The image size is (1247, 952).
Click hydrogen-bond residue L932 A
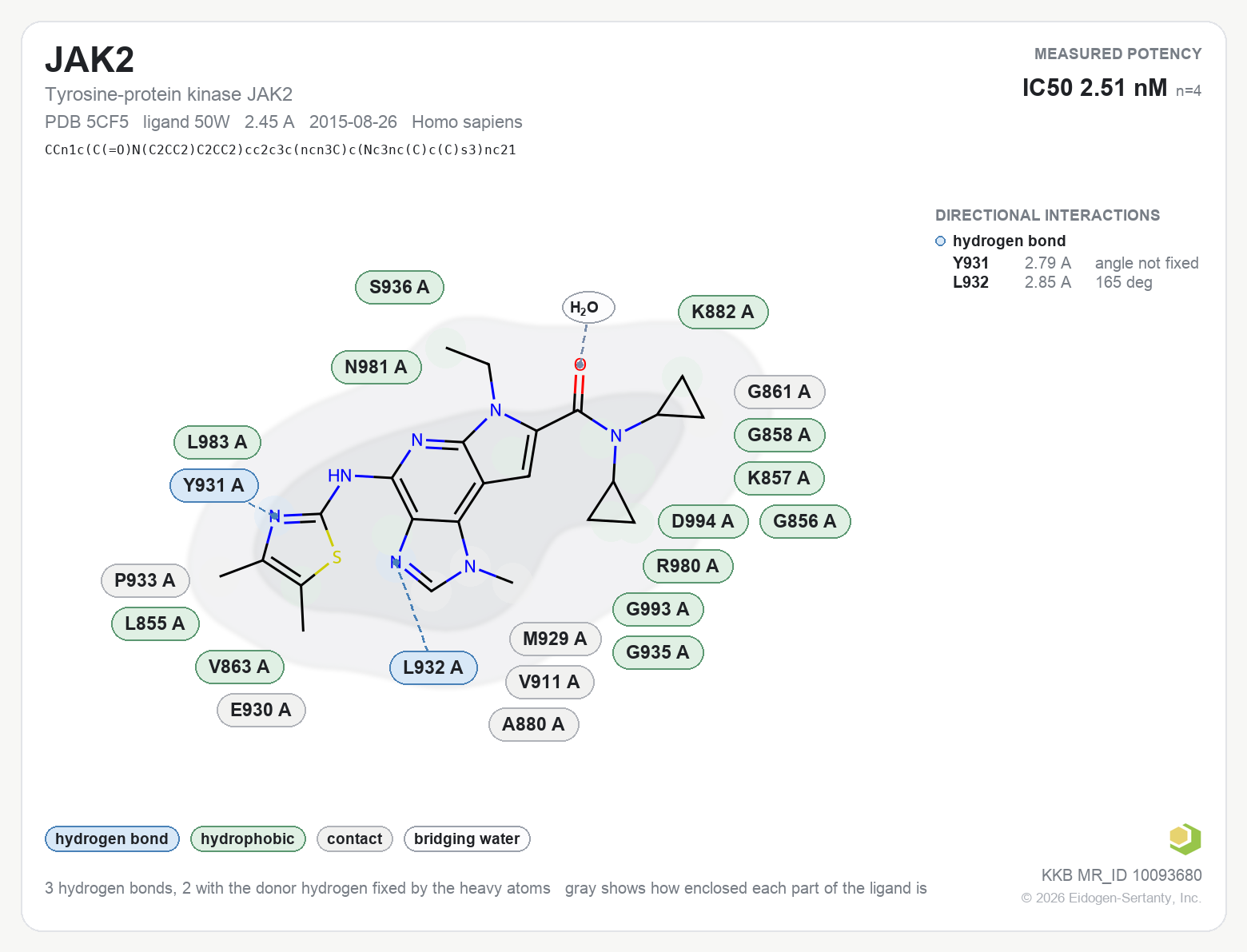pyautogui.click(x=433, y=667)
